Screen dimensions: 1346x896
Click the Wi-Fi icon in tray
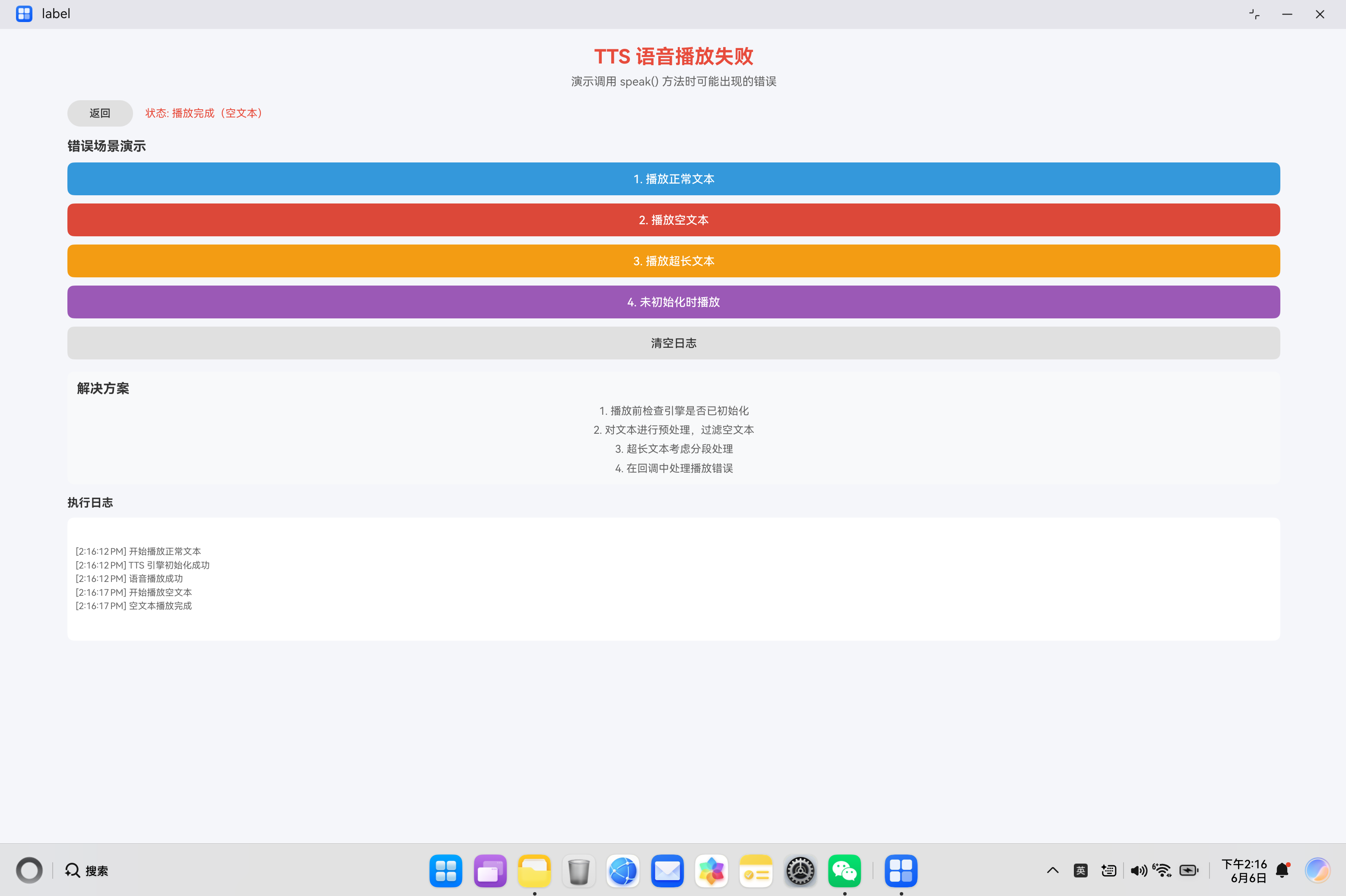coord(1162,870)
